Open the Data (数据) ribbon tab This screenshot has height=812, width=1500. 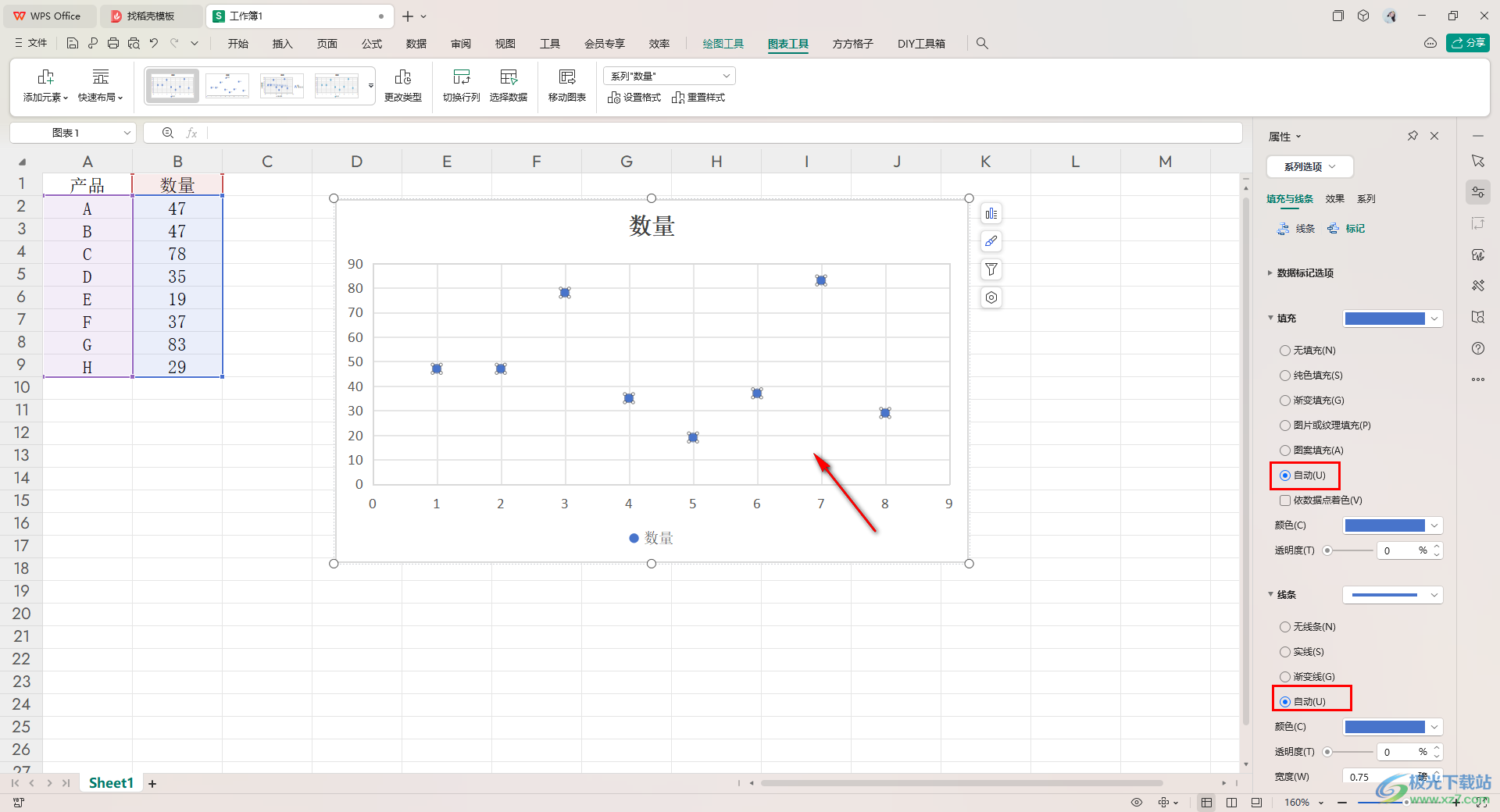click(x=416, y=44)
